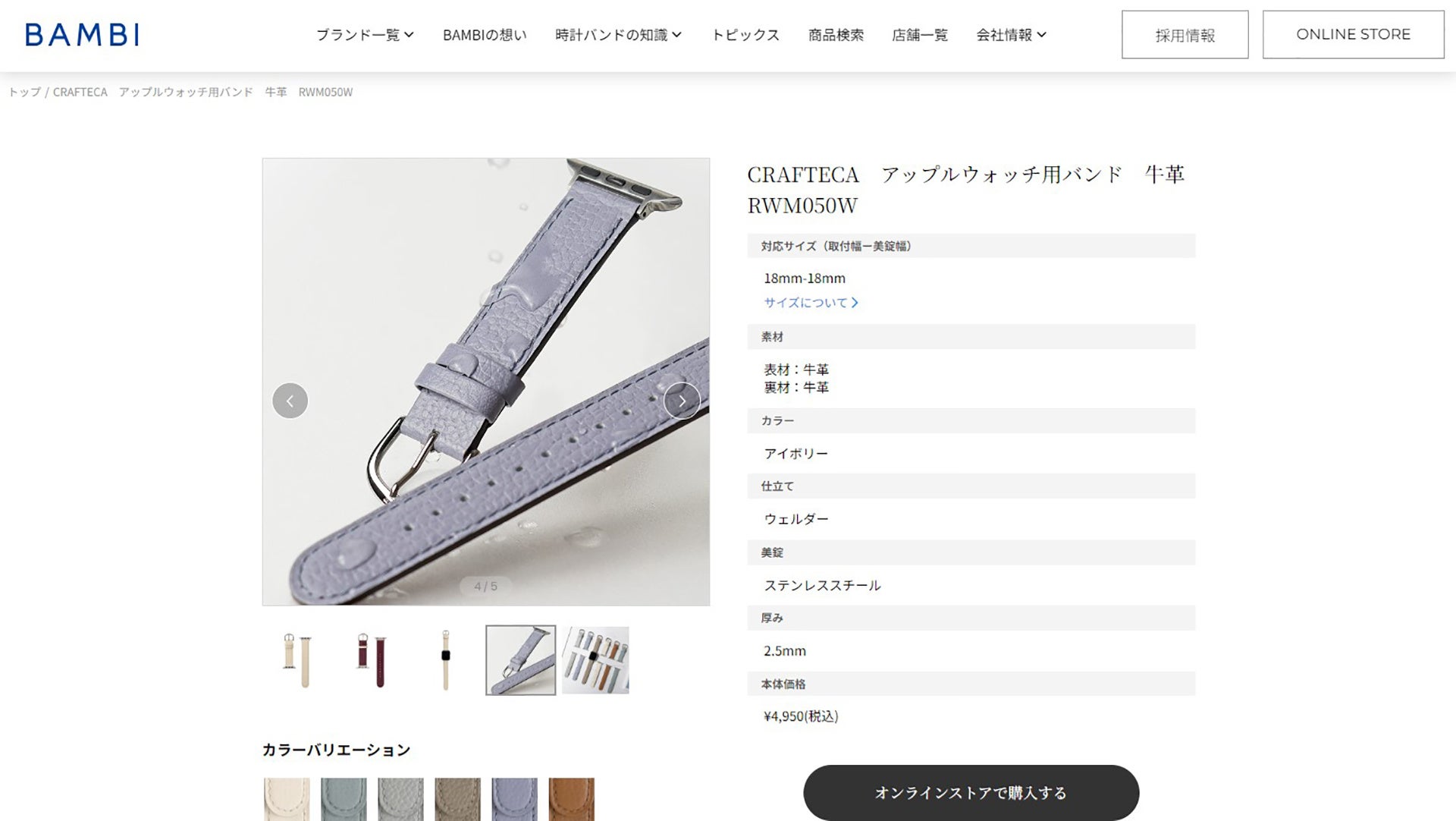The height and width of the screenshot is (821, 1456).
Task: Expand the 会社情報 dropdown menu
Action: [x=1012, y=35]
